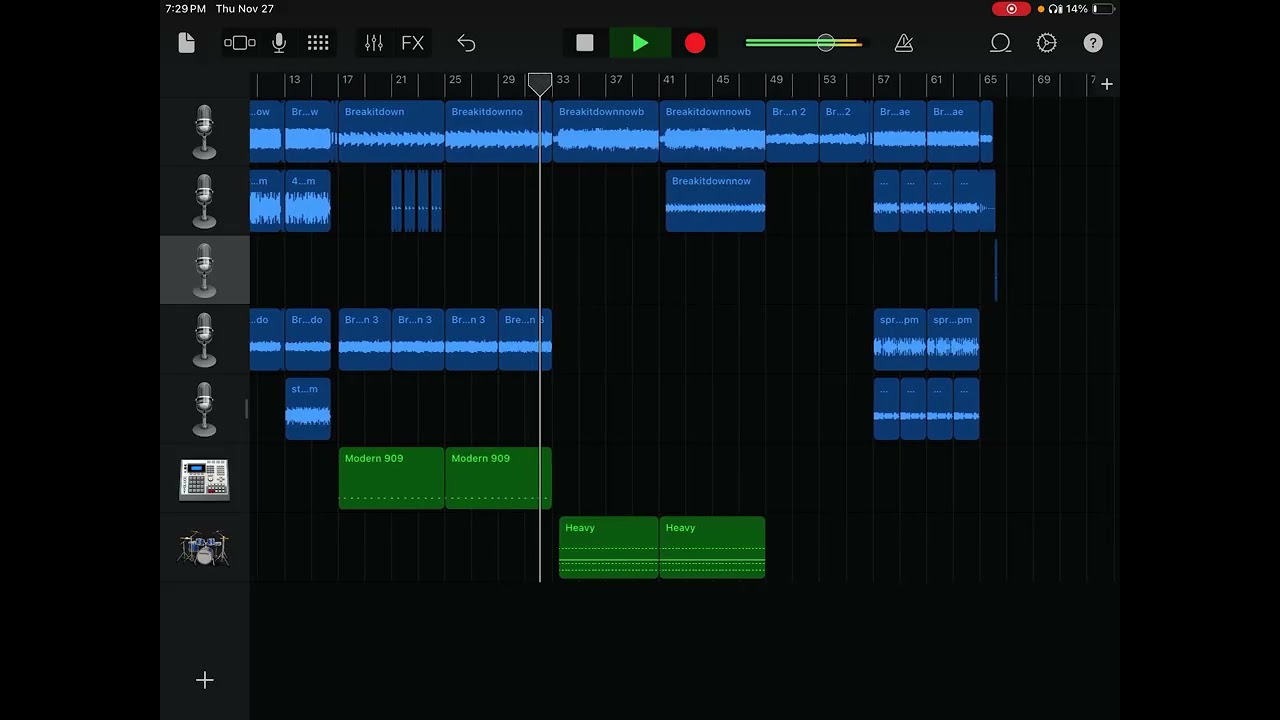
Task: Open My Songs browser document icon
Action: pyautogui.click(x=187, y=43)
